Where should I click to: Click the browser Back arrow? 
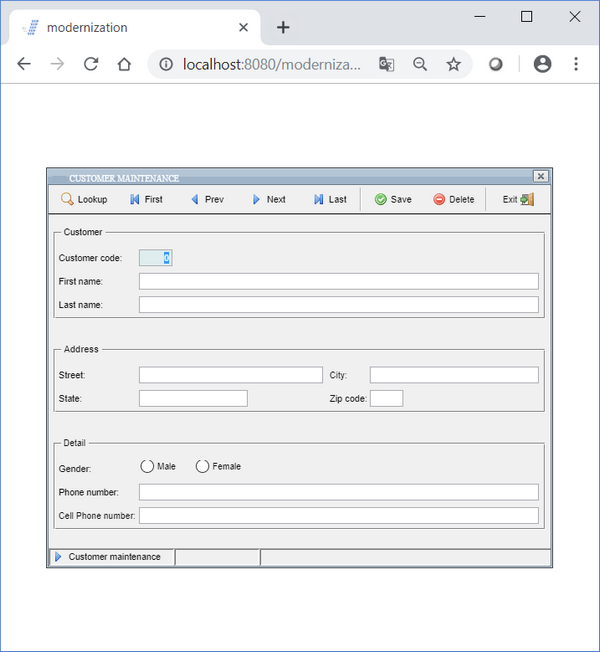(x=24, y=64)
